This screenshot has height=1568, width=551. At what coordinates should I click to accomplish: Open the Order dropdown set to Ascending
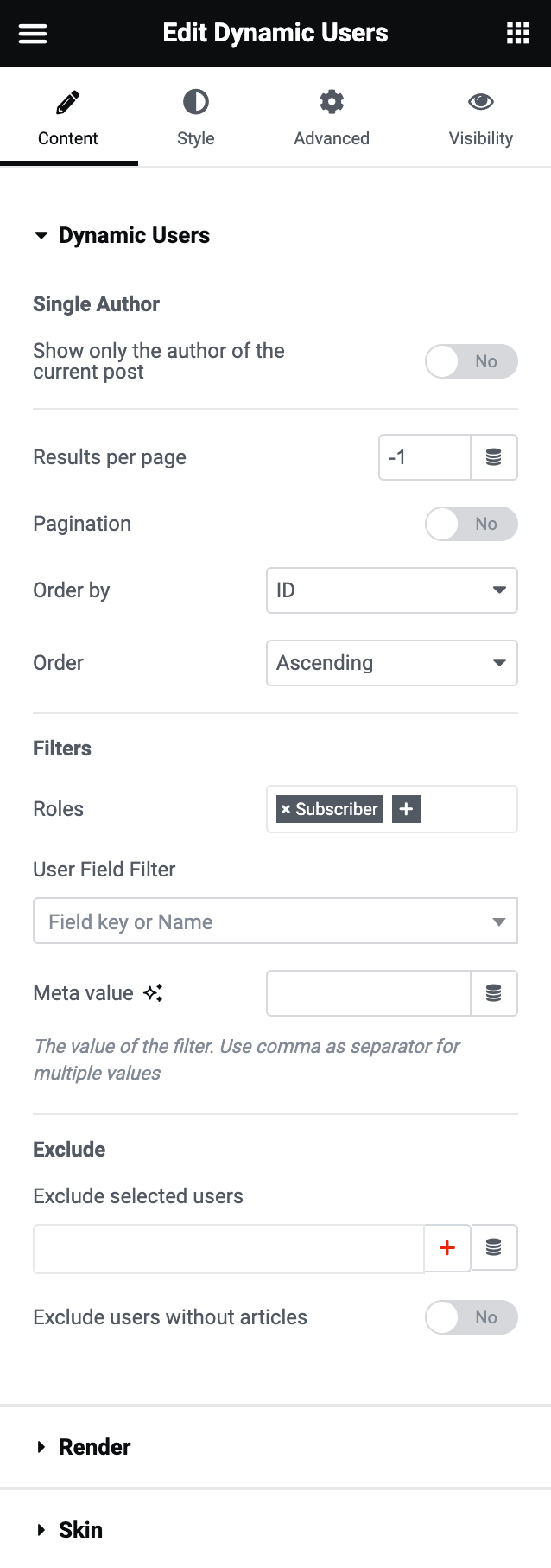391,663
